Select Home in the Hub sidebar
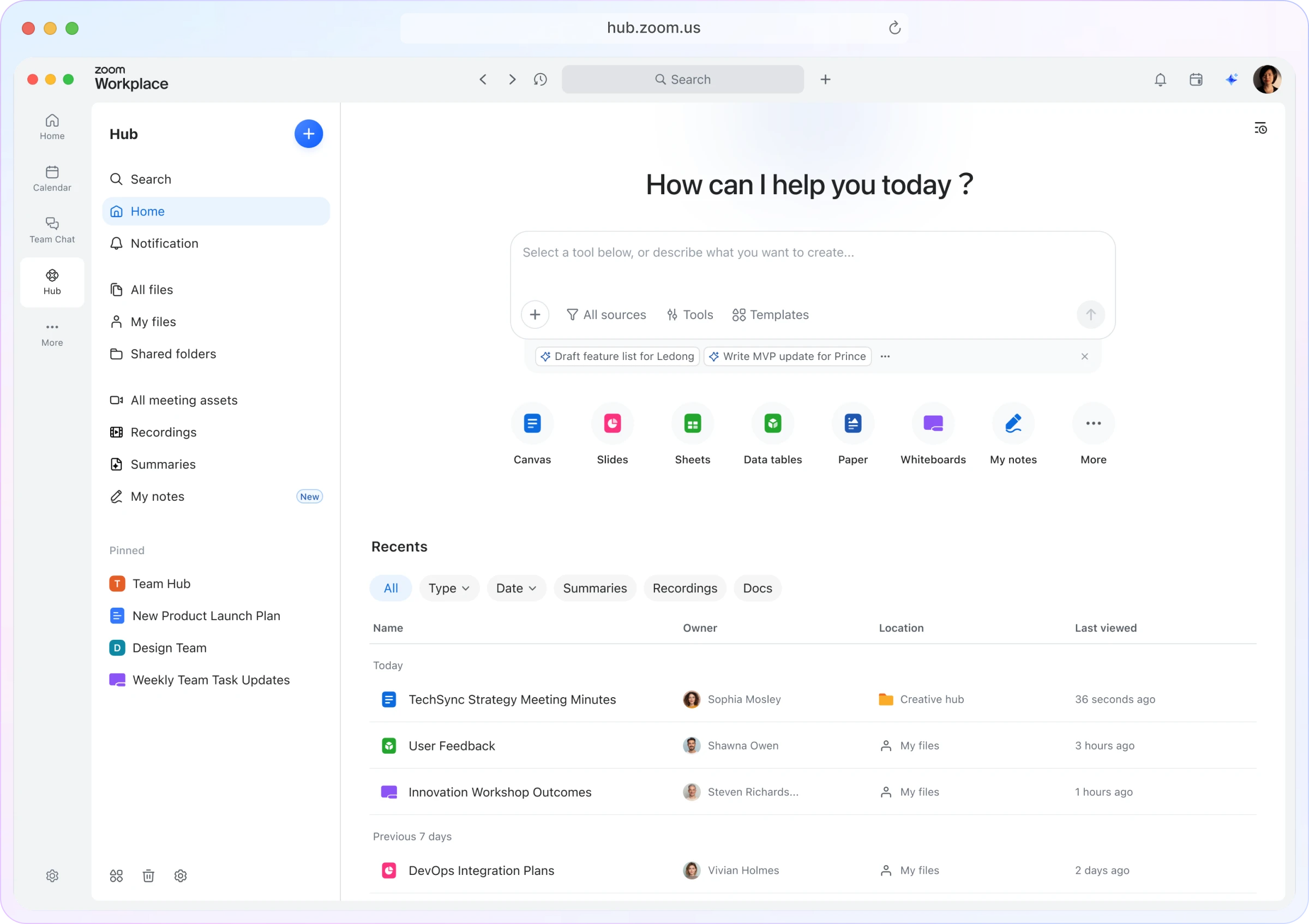 tap(216, 212)
